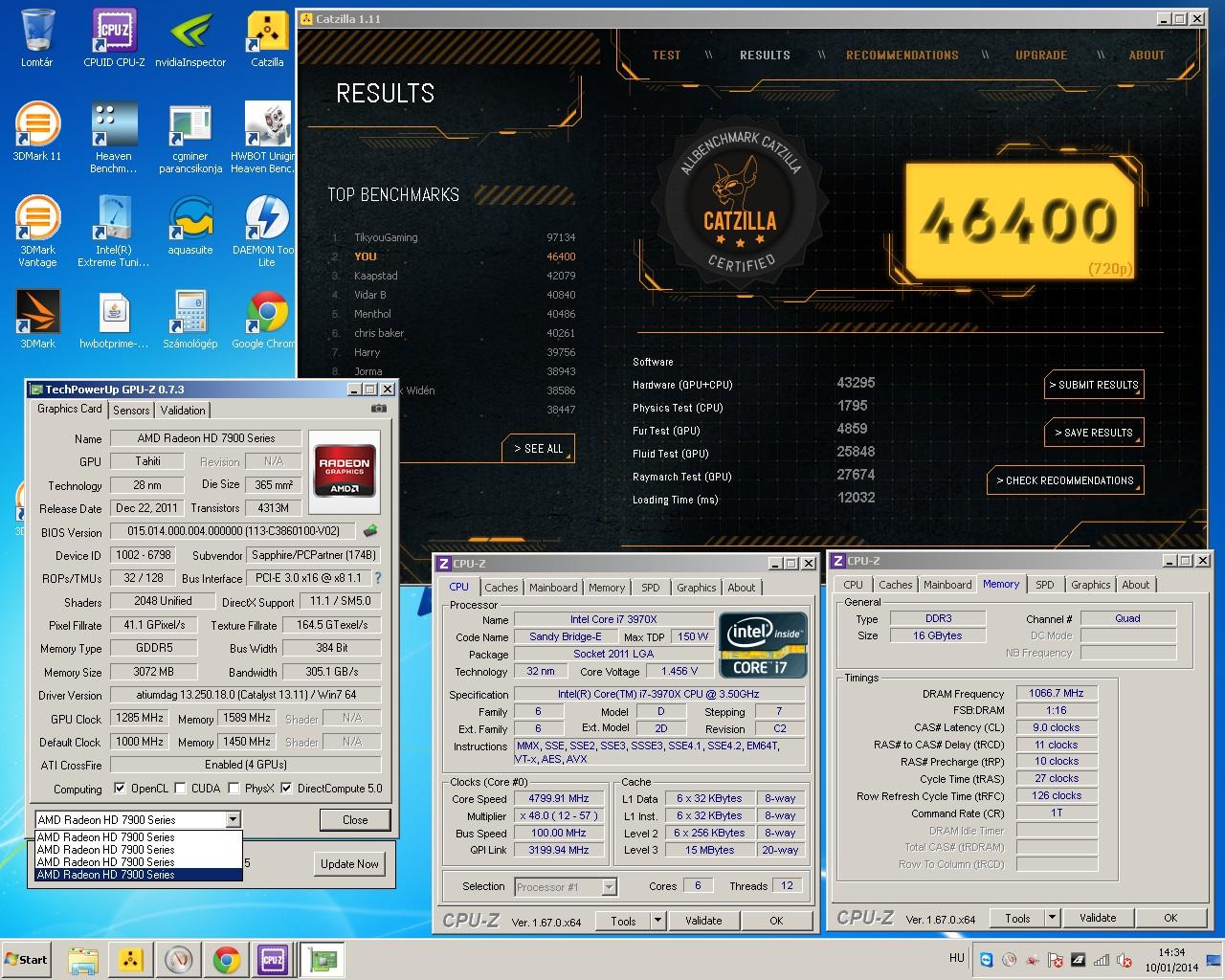Viewport: 1225px width, 980px height.
Task: Open SPD tab in CPU-Z Memory window
Action: pyautogui.click(x=1045, y=585)
